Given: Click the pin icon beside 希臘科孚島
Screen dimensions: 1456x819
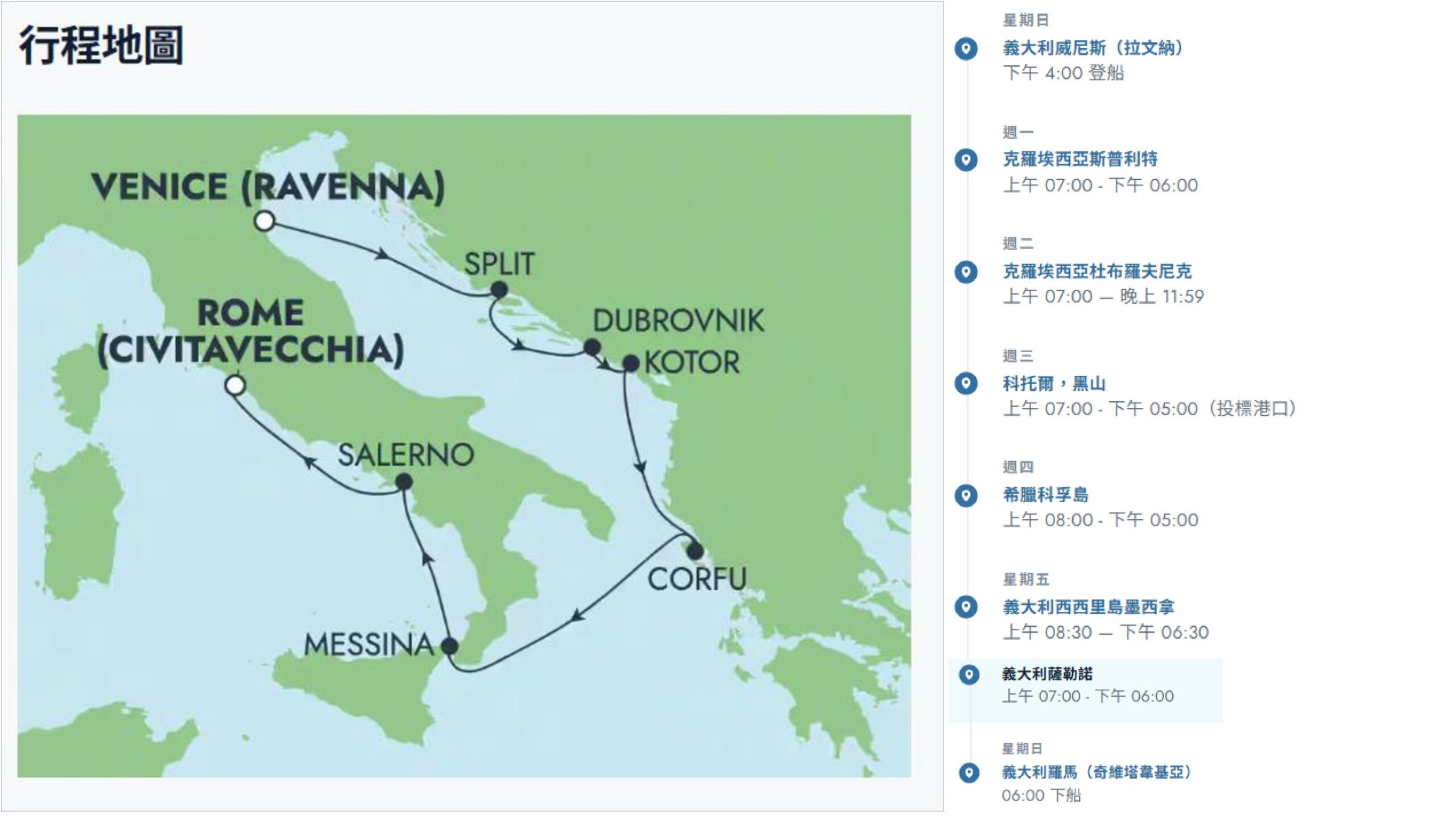Looking at the screenshot, I should tap(966, 495).
